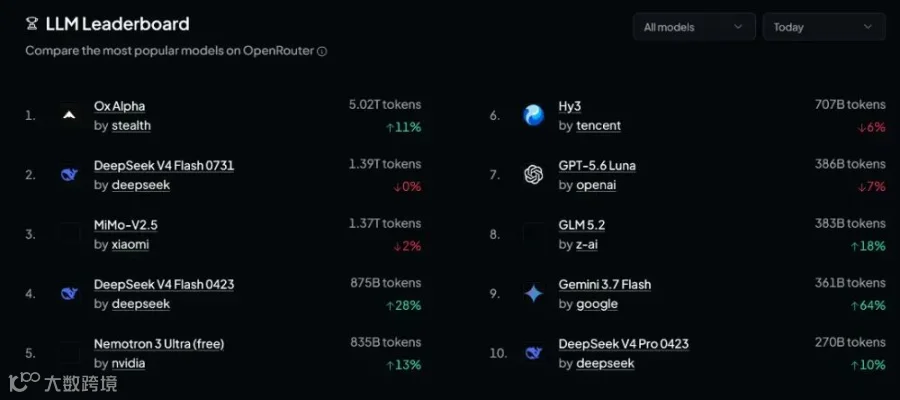Open the Gemini 3.7 Flash link
The height and width of the screenshot is (400, 900).
(605, 284)
